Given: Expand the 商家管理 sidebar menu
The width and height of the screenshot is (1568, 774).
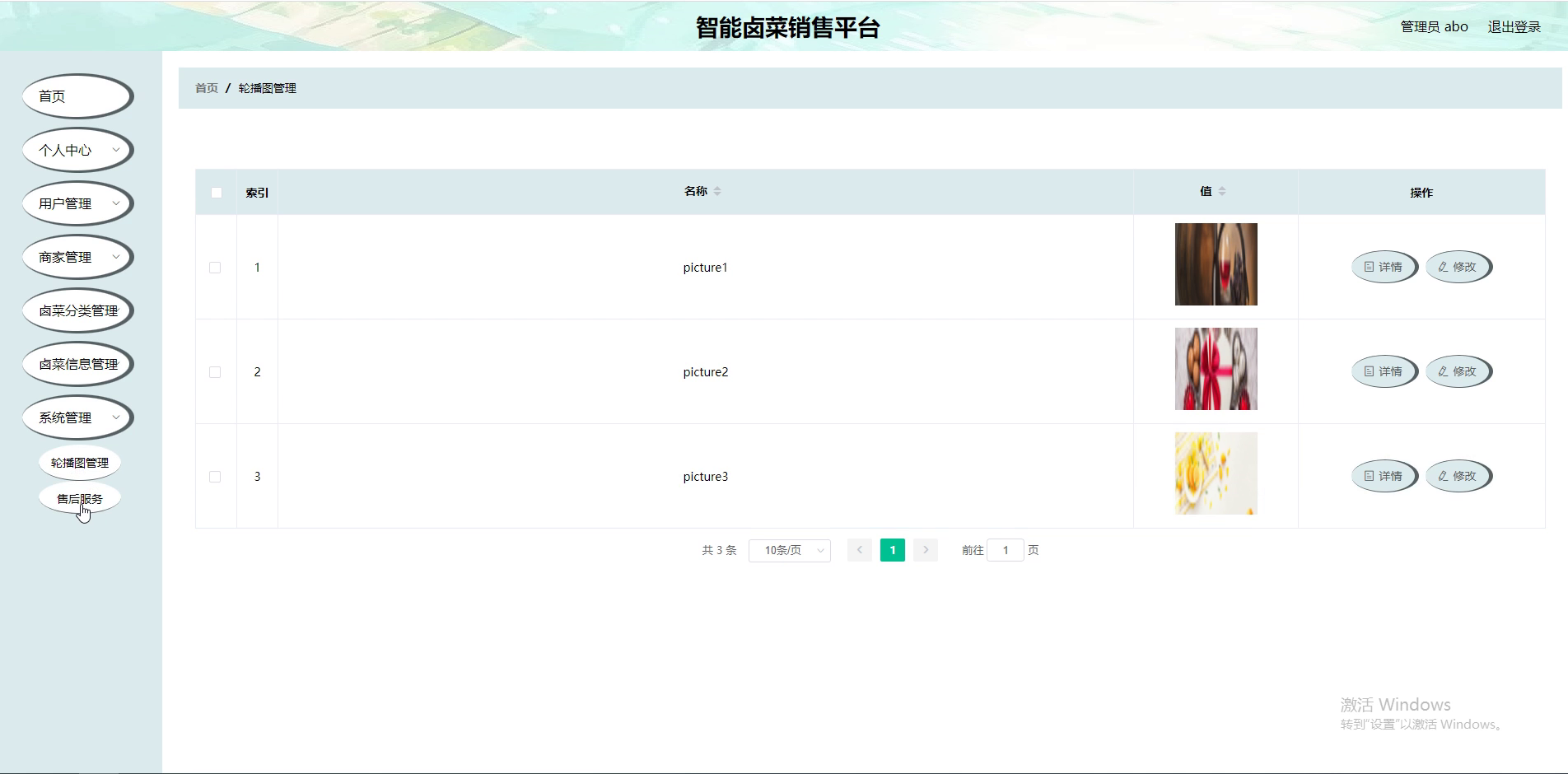Looking at the screenshot, I should [77, 257].
